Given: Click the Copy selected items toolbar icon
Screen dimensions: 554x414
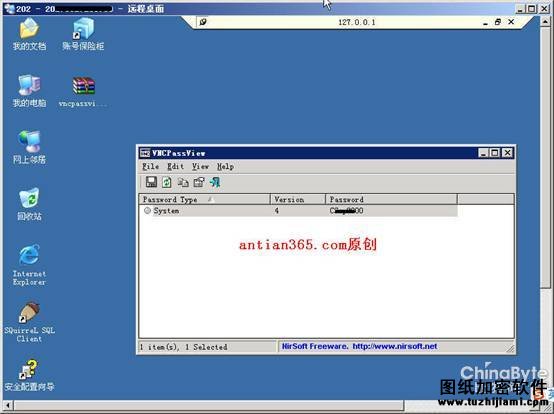Looking at the screenshot, I should [183, 182].
